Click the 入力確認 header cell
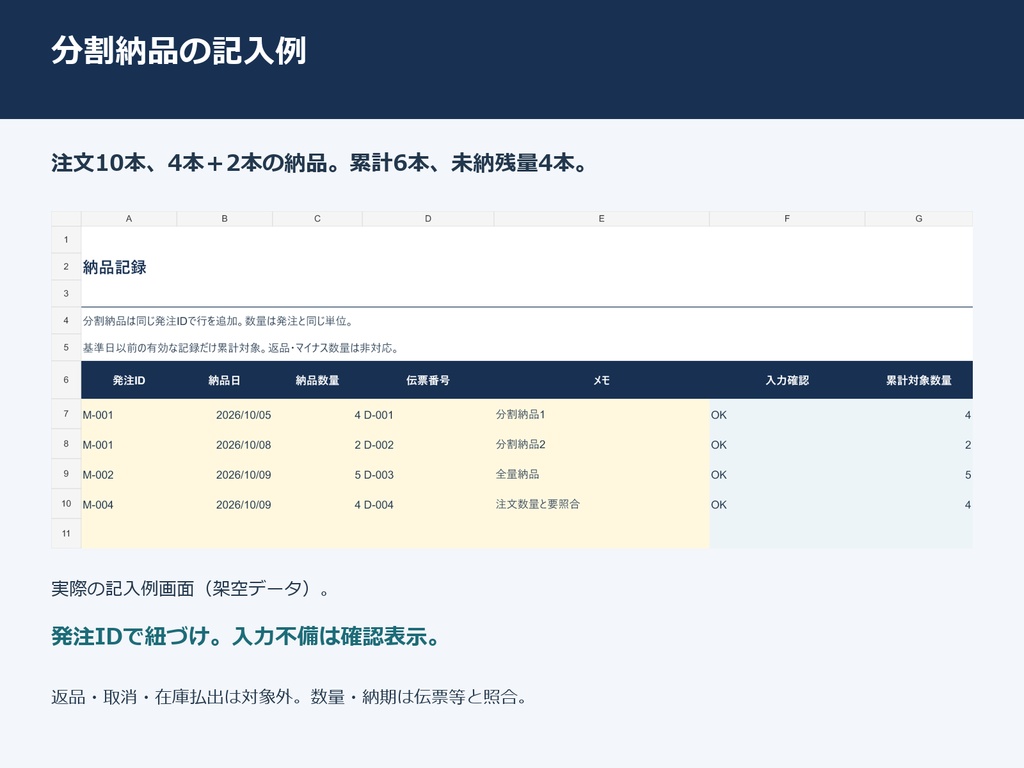Viewport: 1024px width, 768px height. [787, 380]
